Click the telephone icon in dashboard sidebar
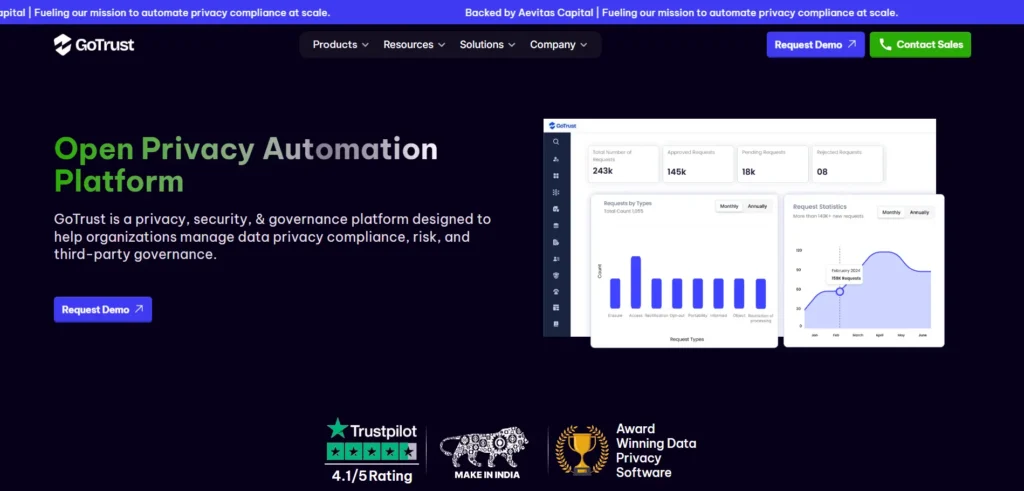This screenshot has width=1024, height=491. (556, 291)
